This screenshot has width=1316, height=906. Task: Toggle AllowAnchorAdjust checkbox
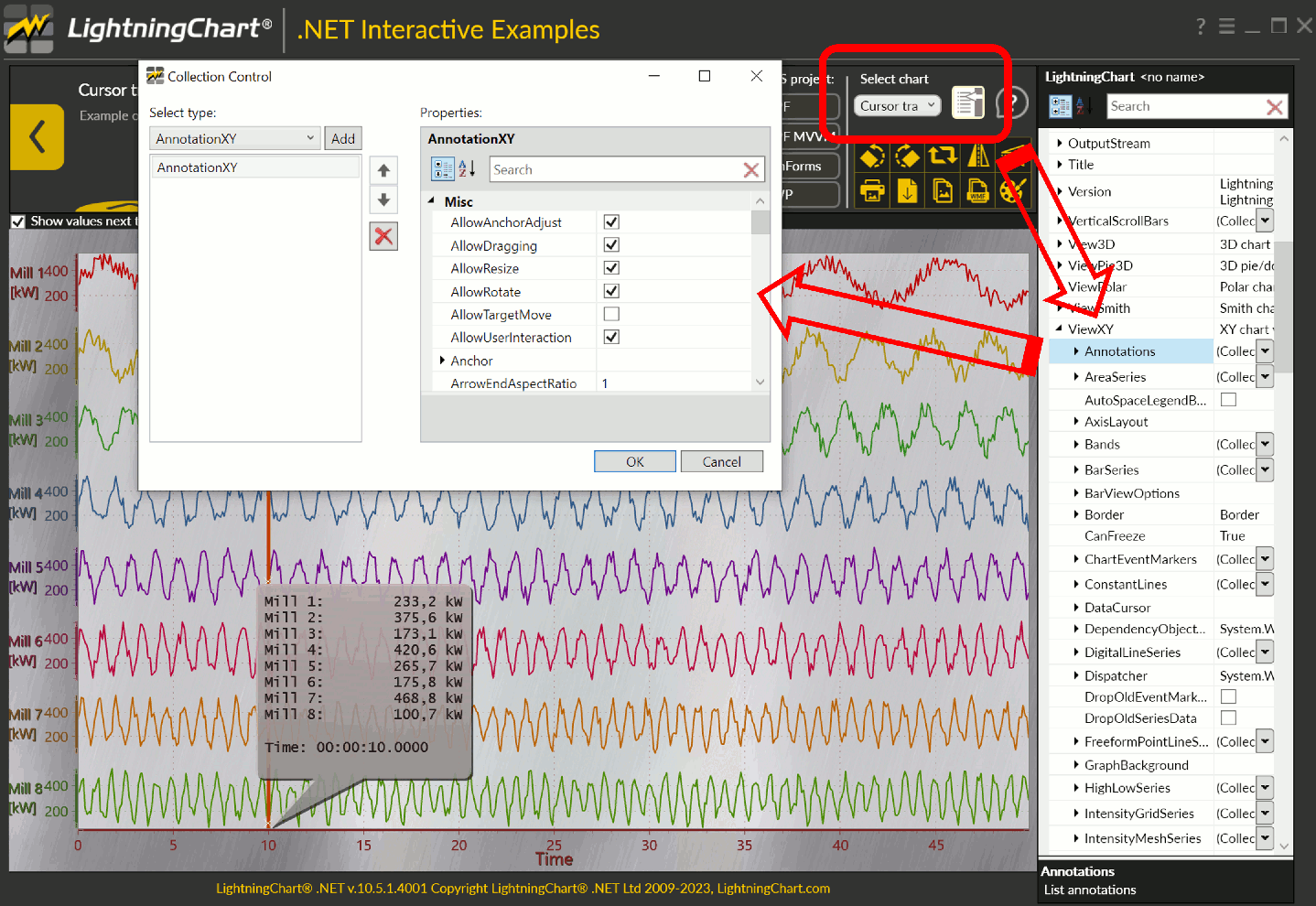tap(611, 221)
